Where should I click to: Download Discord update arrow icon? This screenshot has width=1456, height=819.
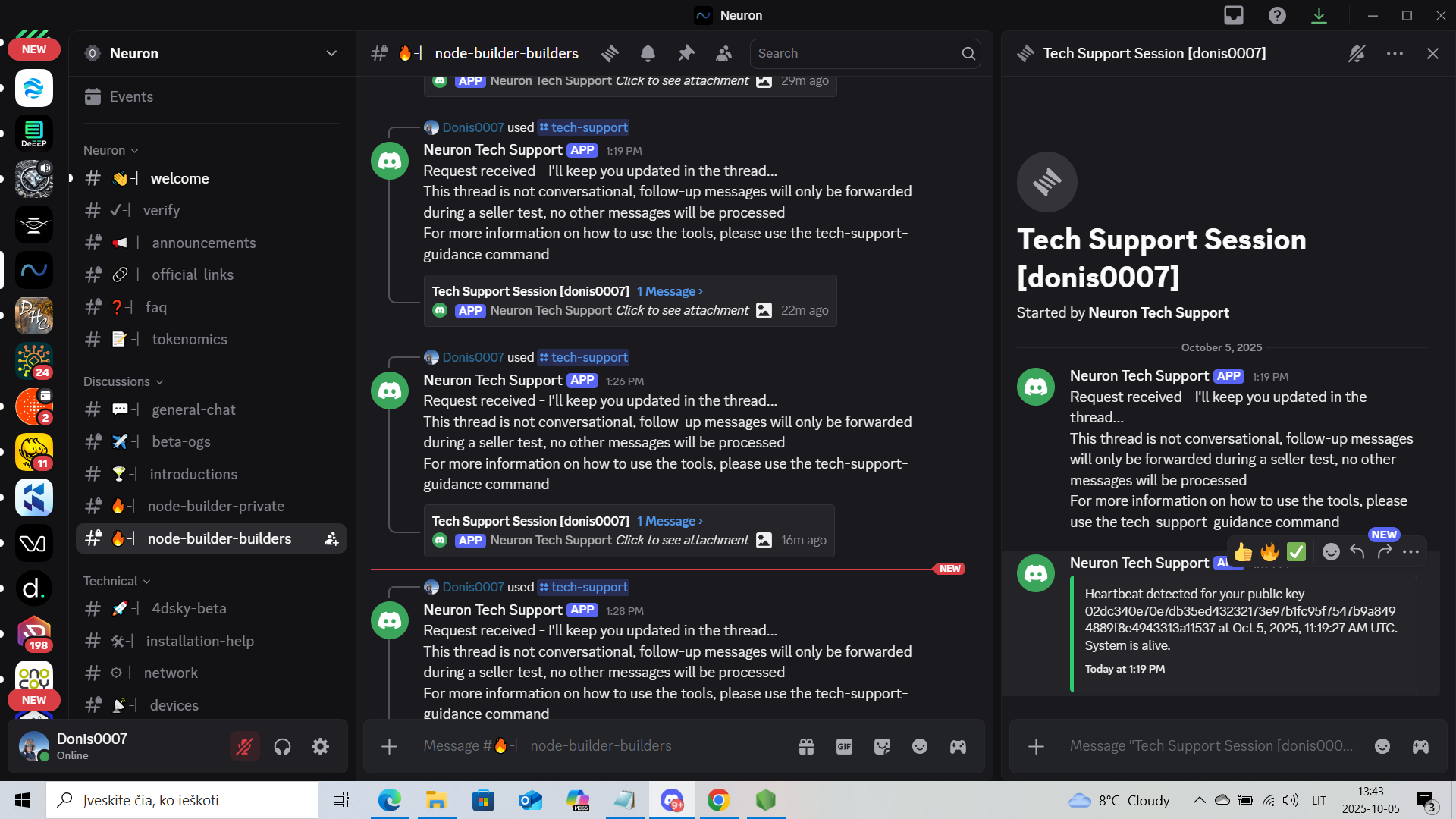click(1319, 15)
